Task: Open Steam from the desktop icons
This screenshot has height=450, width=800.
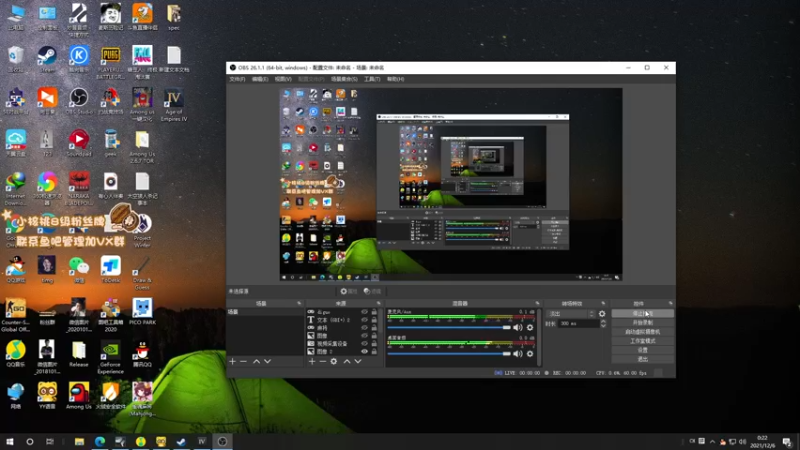Action: click(47, 55)
